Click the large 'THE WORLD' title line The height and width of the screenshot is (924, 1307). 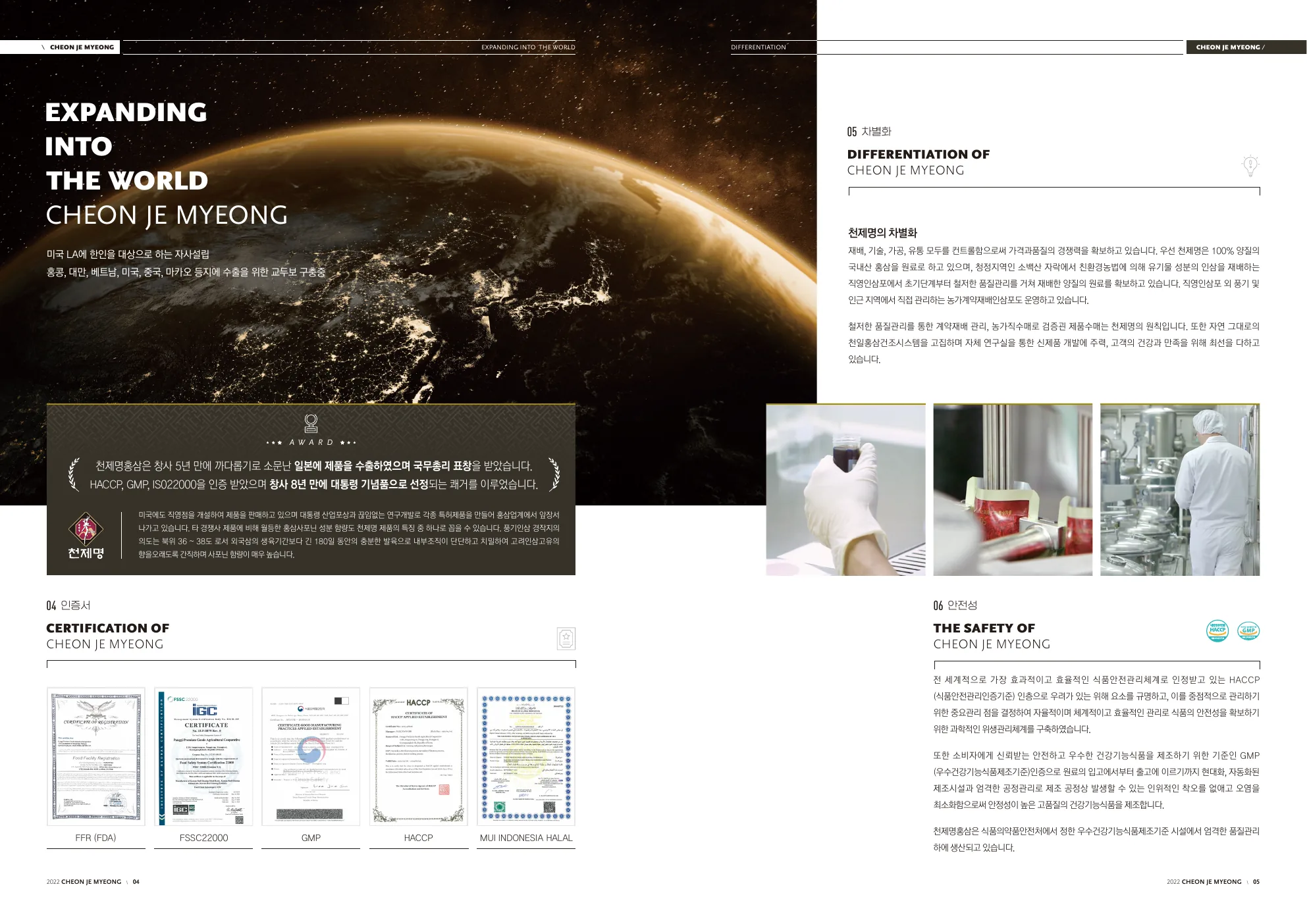coord(127,181)
